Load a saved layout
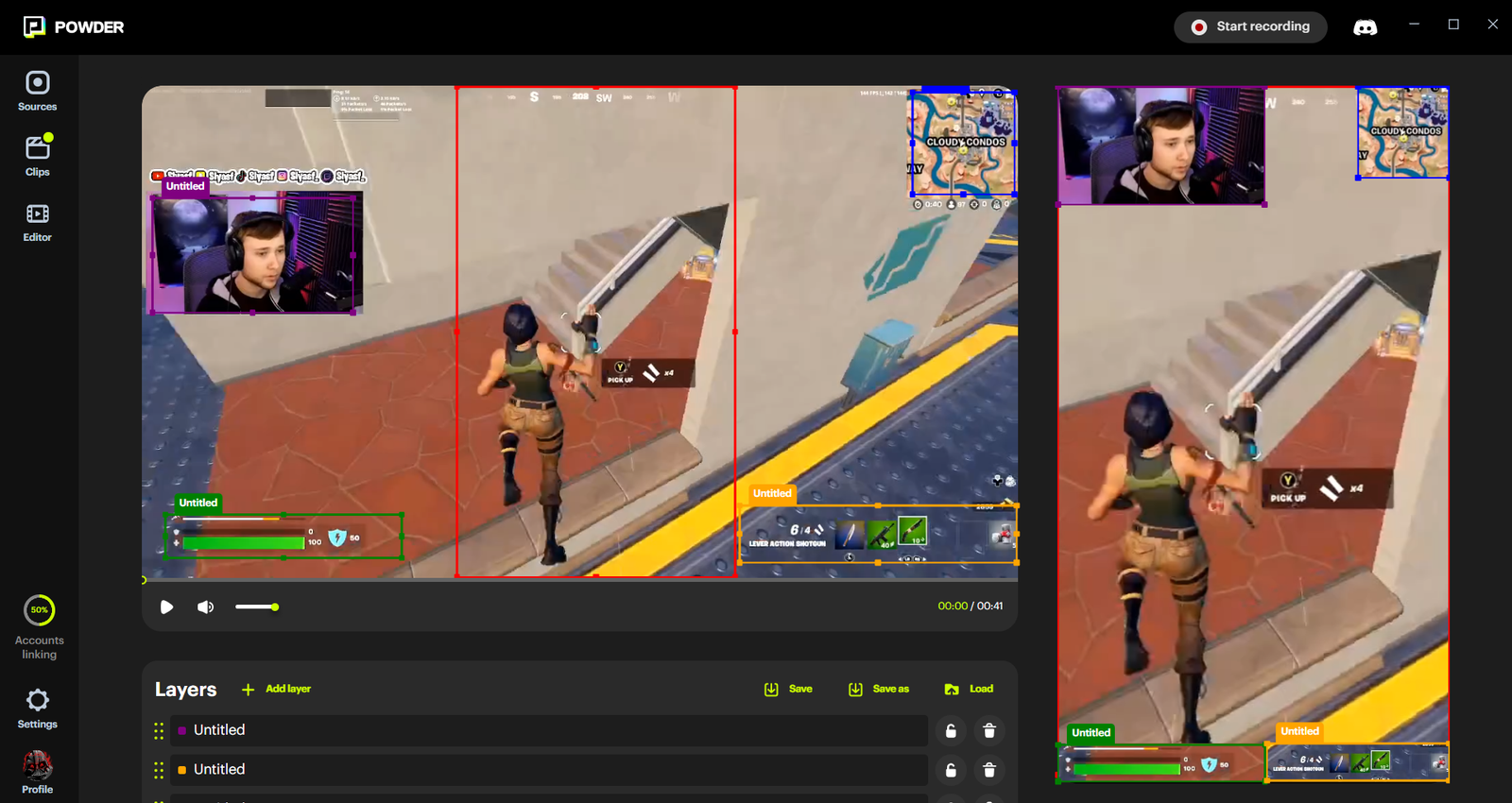The image size is (1512, 803). [x=969, y=689]
